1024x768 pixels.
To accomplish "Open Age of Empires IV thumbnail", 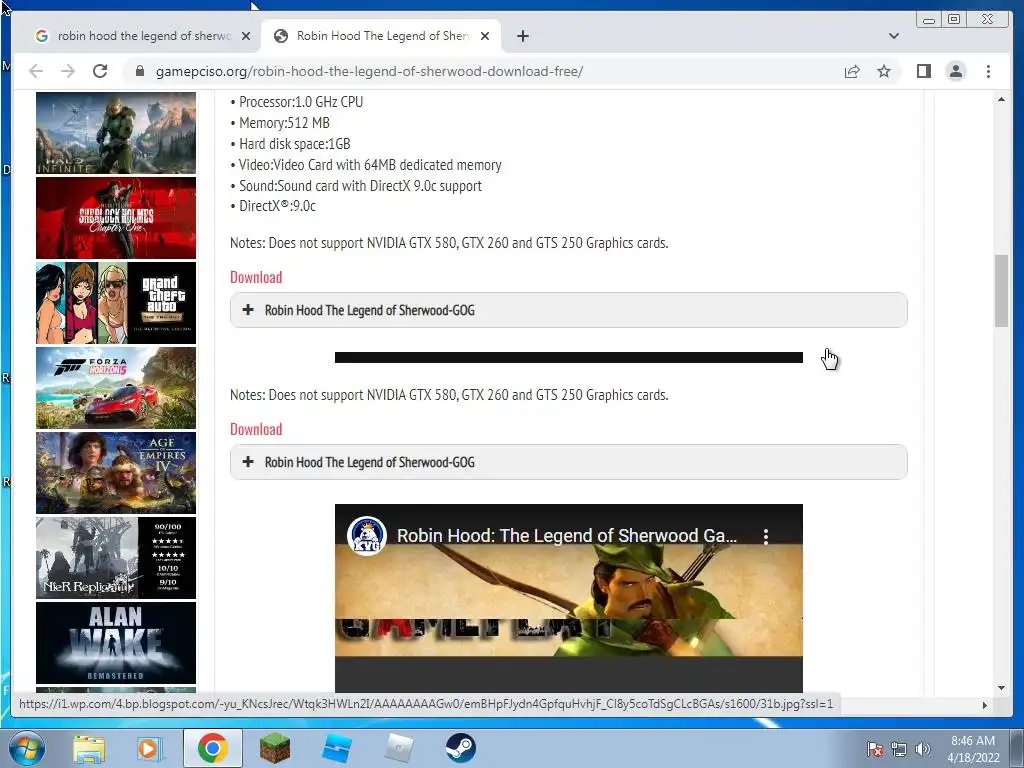I will tap(116, 472).
